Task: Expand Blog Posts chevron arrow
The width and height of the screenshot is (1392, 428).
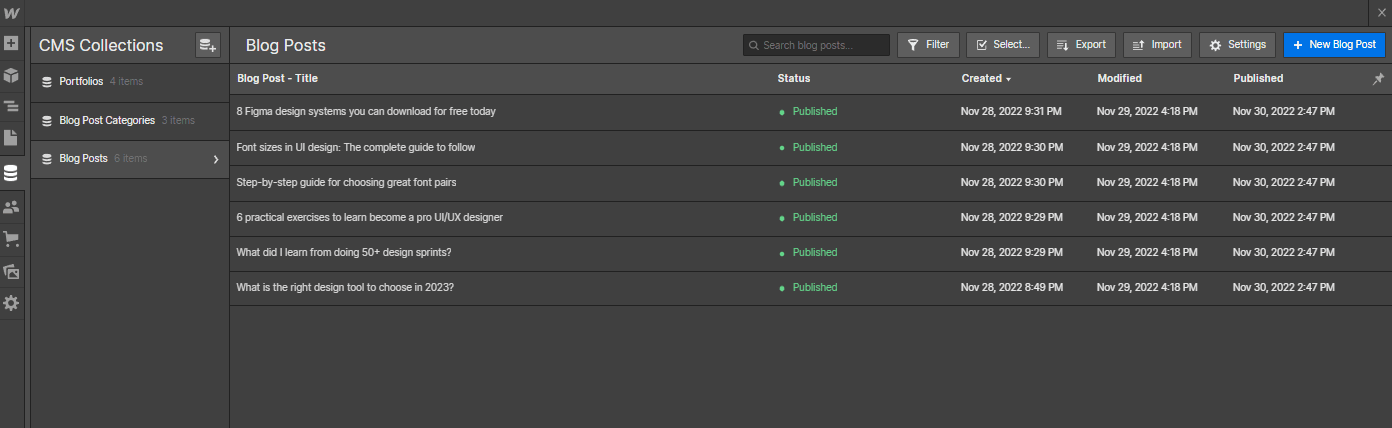Action: click(x=216, y=159)
